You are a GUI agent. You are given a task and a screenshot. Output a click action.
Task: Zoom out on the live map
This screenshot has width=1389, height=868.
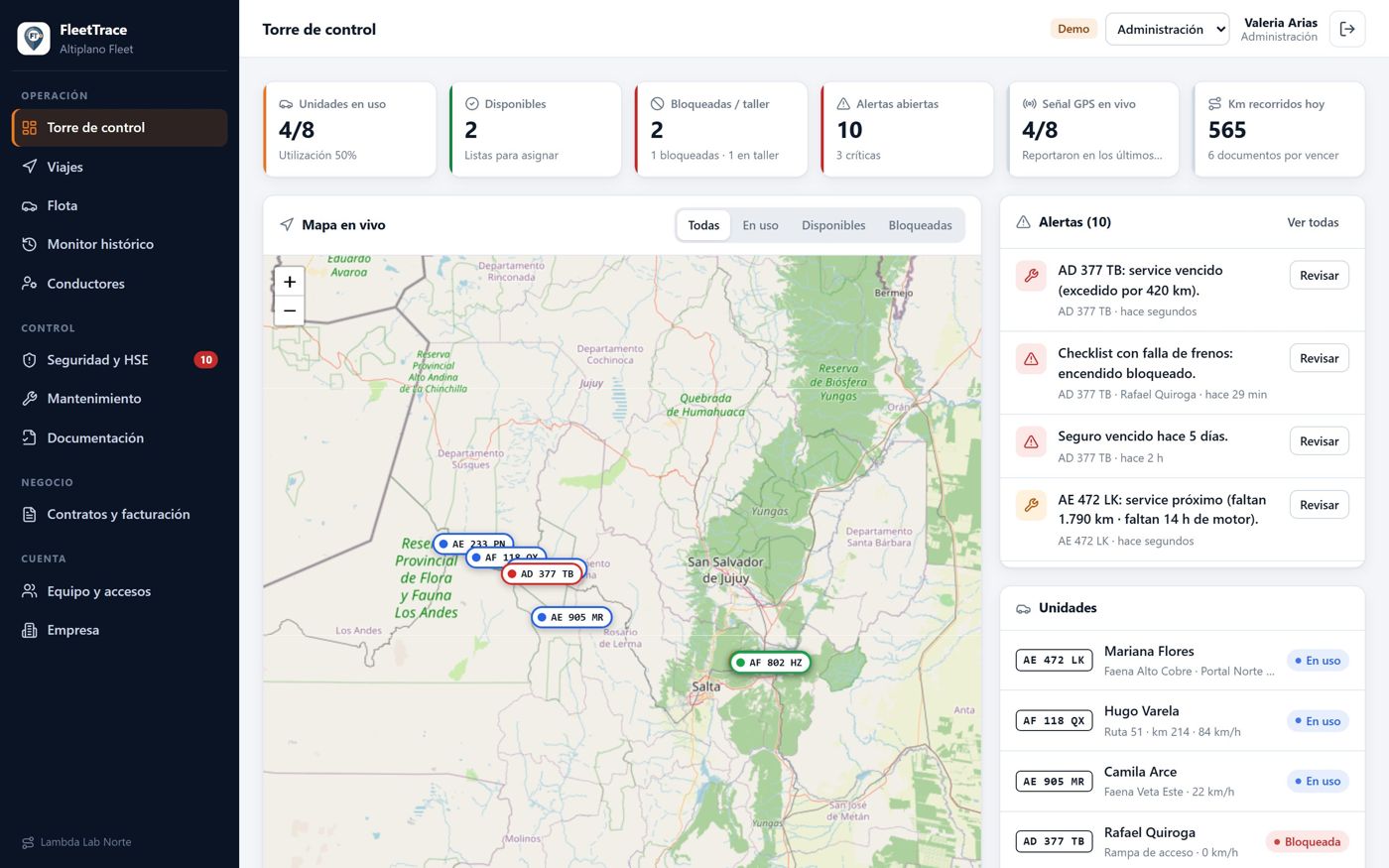289,310
